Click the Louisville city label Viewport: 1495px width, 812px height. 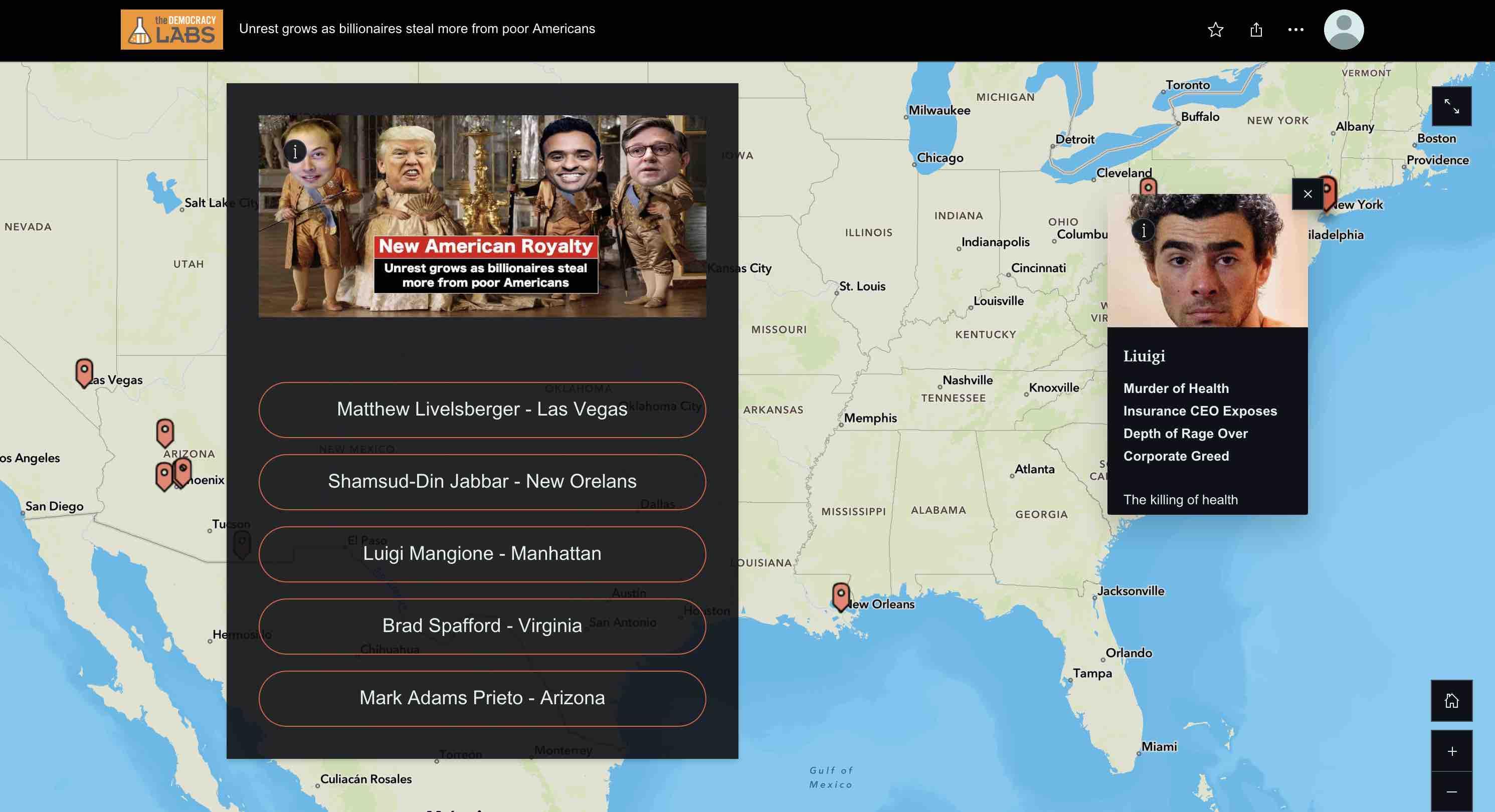(998, 301)
